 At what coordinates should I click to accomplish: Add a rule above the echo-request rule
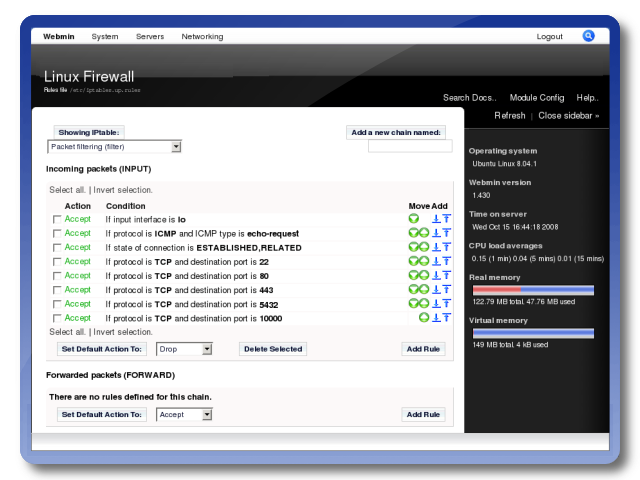(x=446, y=233)
